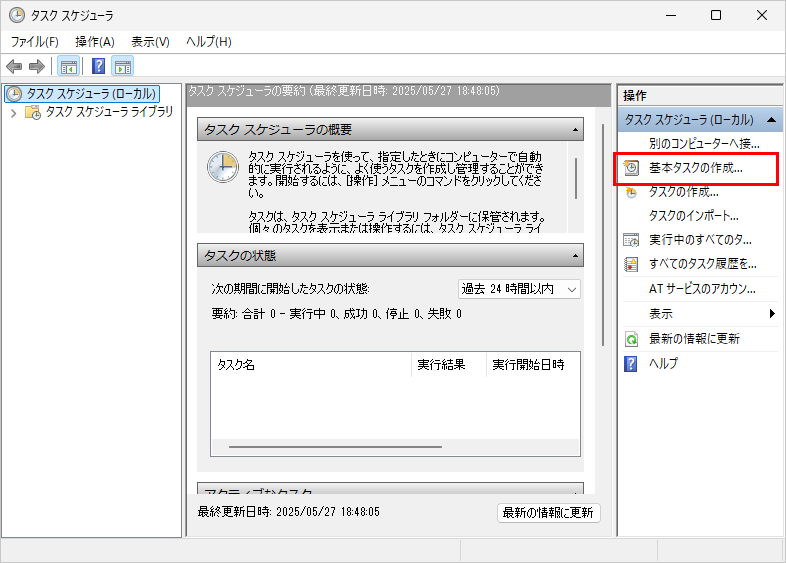
Task: Click the 実行中のすべてのタスク icon
Action: tap(631, 240)
